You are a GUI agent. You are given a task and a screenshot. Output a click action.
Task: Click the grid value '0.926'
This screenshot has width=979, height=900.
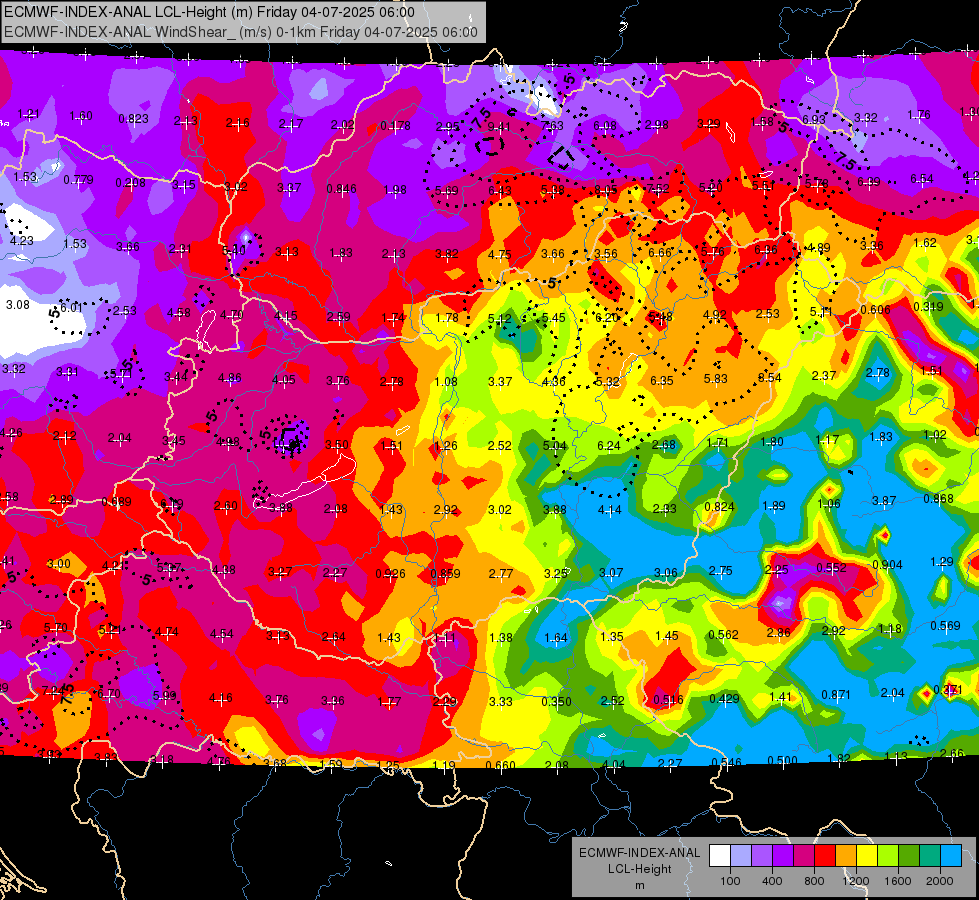(x=390, y=573)
